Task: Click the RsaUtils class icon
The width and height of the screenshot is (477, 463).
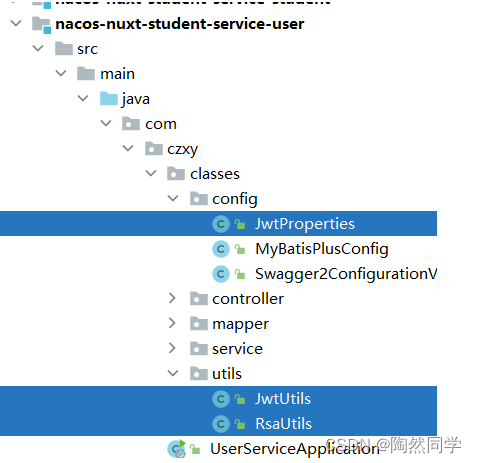Action: point(221,424)
